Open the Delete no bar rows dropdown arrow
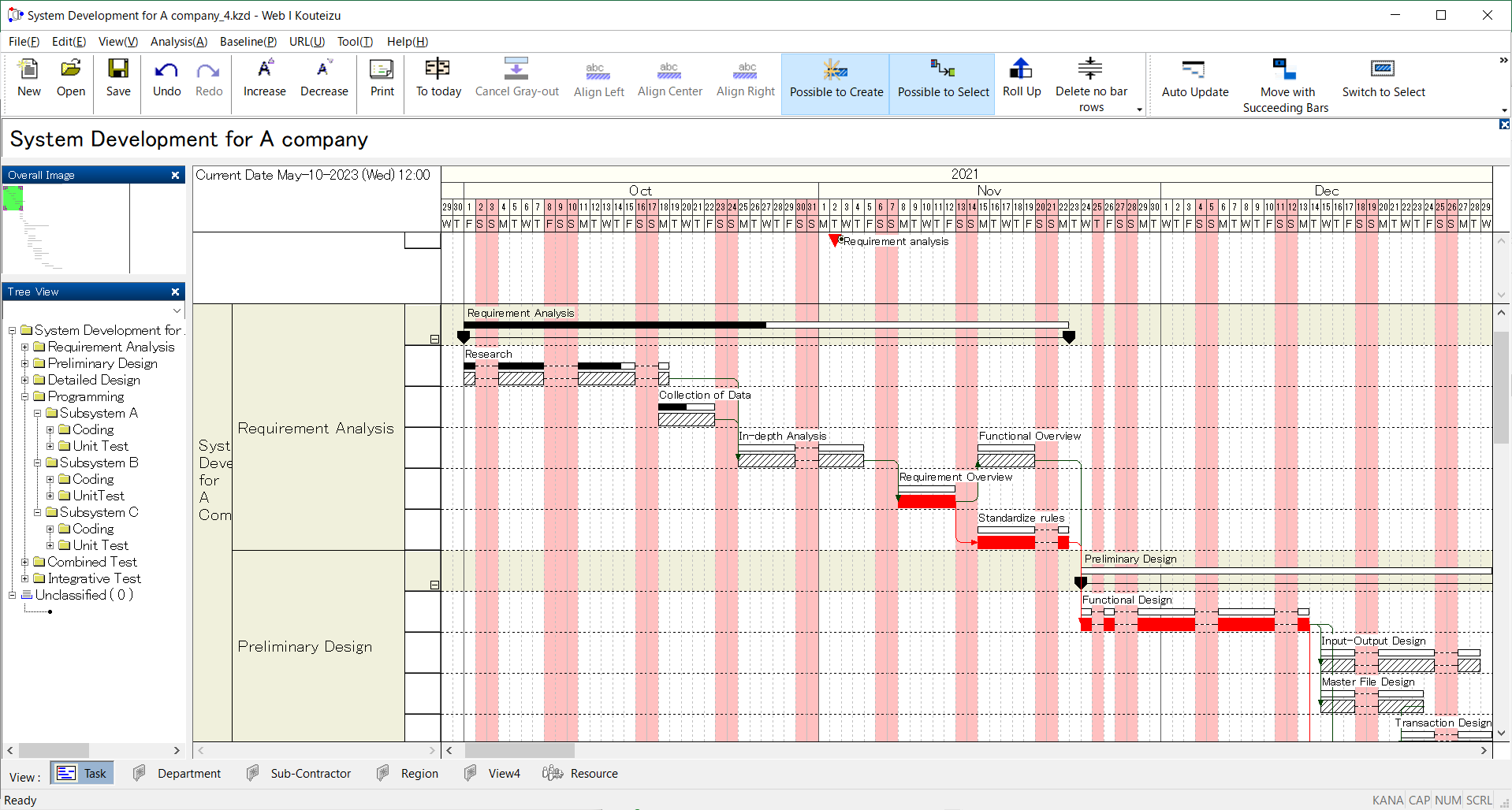The width and height of the screenshot is (1512, 810). pyautogui.click(x=1139, y=110)
